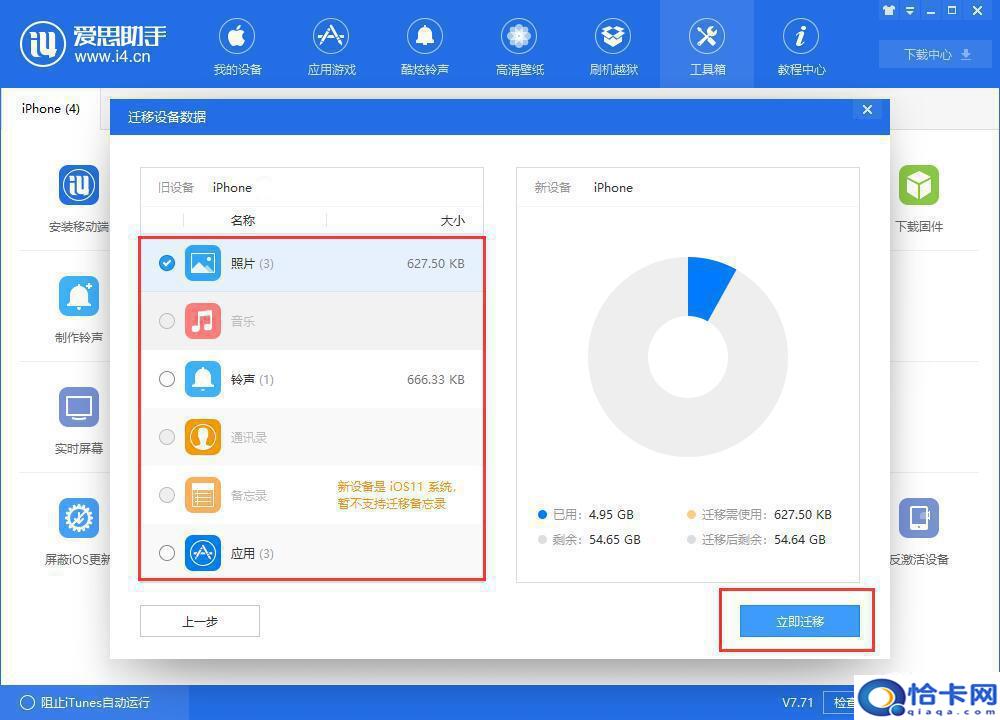Click the skin shirt icon in title bar
The image size is (1000, 720).
889,10
